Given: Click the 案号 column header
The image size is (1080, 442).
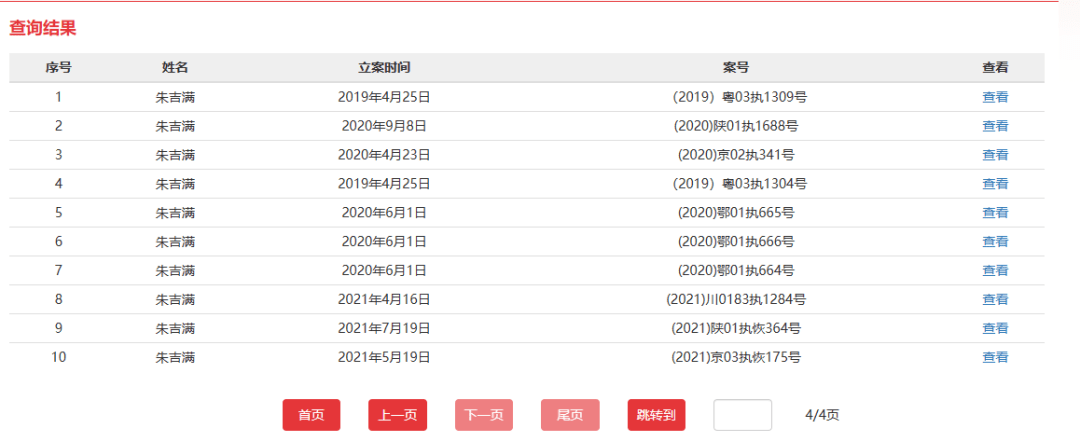Looking at the screenshot, I should tap(736, 68).
